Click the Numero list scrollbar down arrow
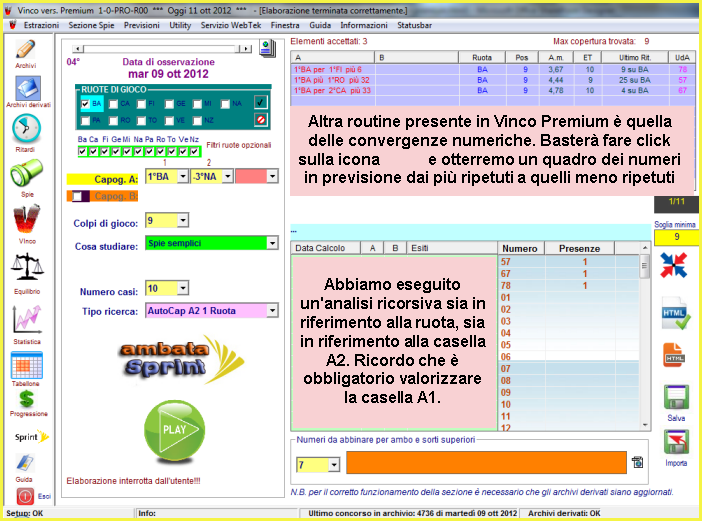Image resolution: width=702 pixels, height=521 pixels. [x=645, y=425]
